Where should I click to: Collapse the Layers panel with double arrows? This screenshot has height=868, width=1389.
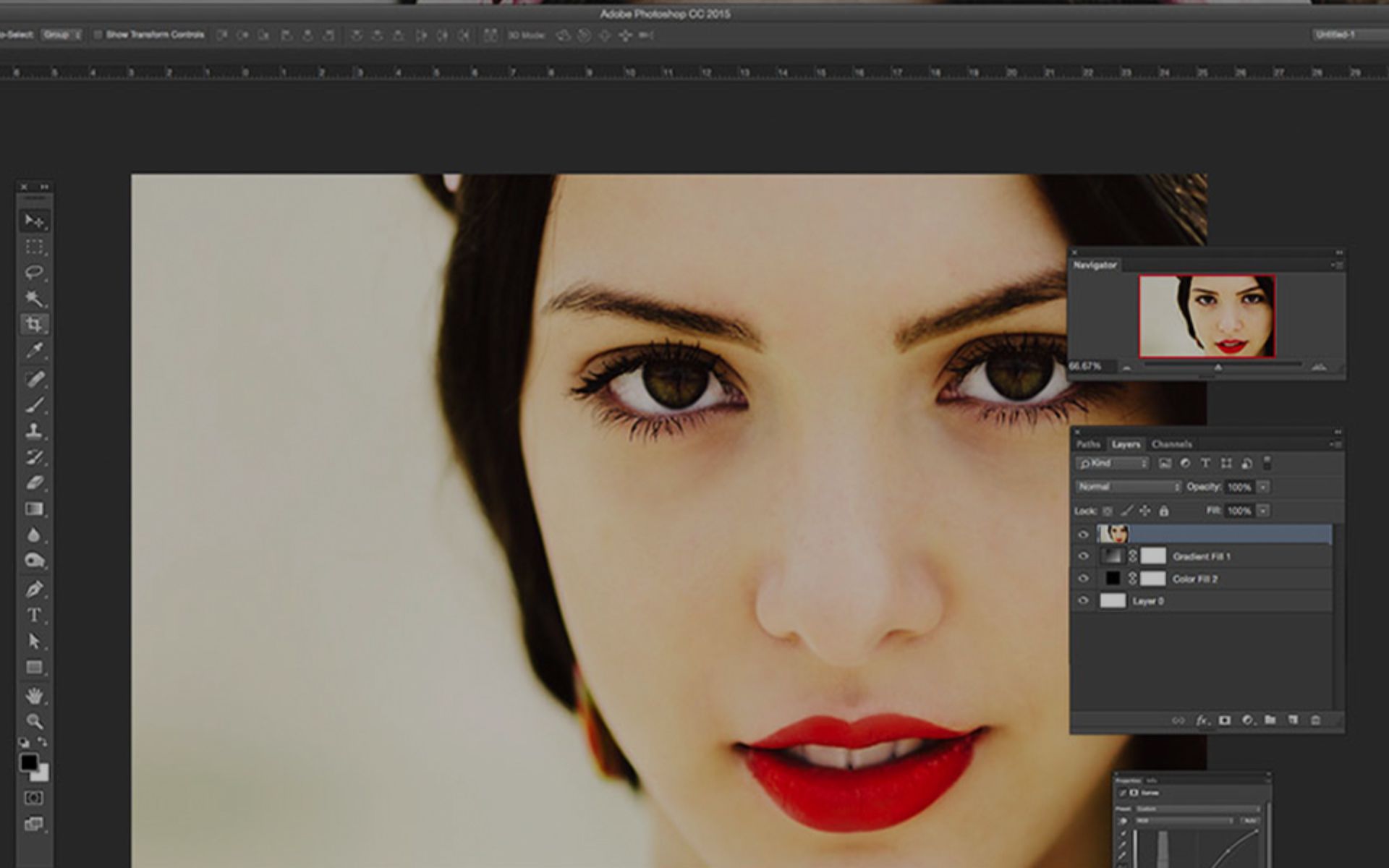click(x=1338, y=432)
